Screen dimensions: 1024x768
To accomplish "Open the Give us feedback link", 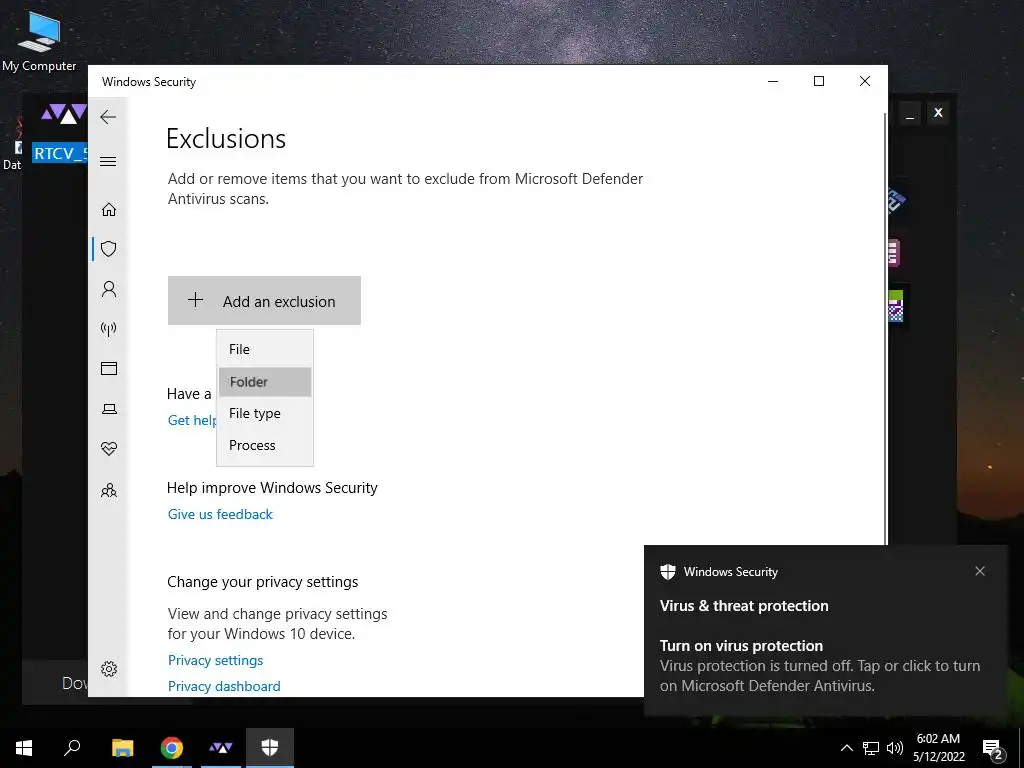I will tap(220, 514).
